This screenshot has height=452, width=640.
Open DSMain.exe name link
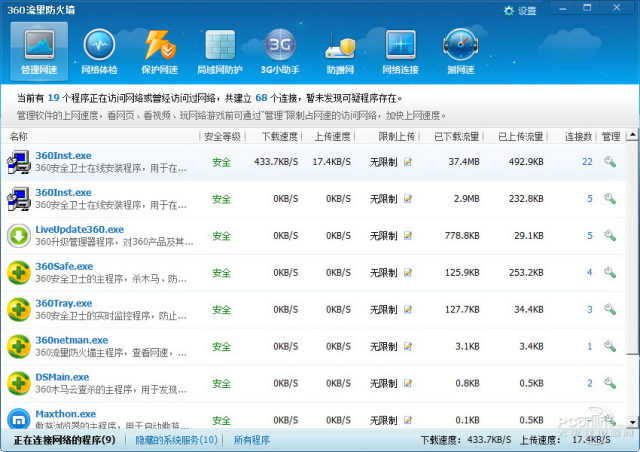click(62, 377)
